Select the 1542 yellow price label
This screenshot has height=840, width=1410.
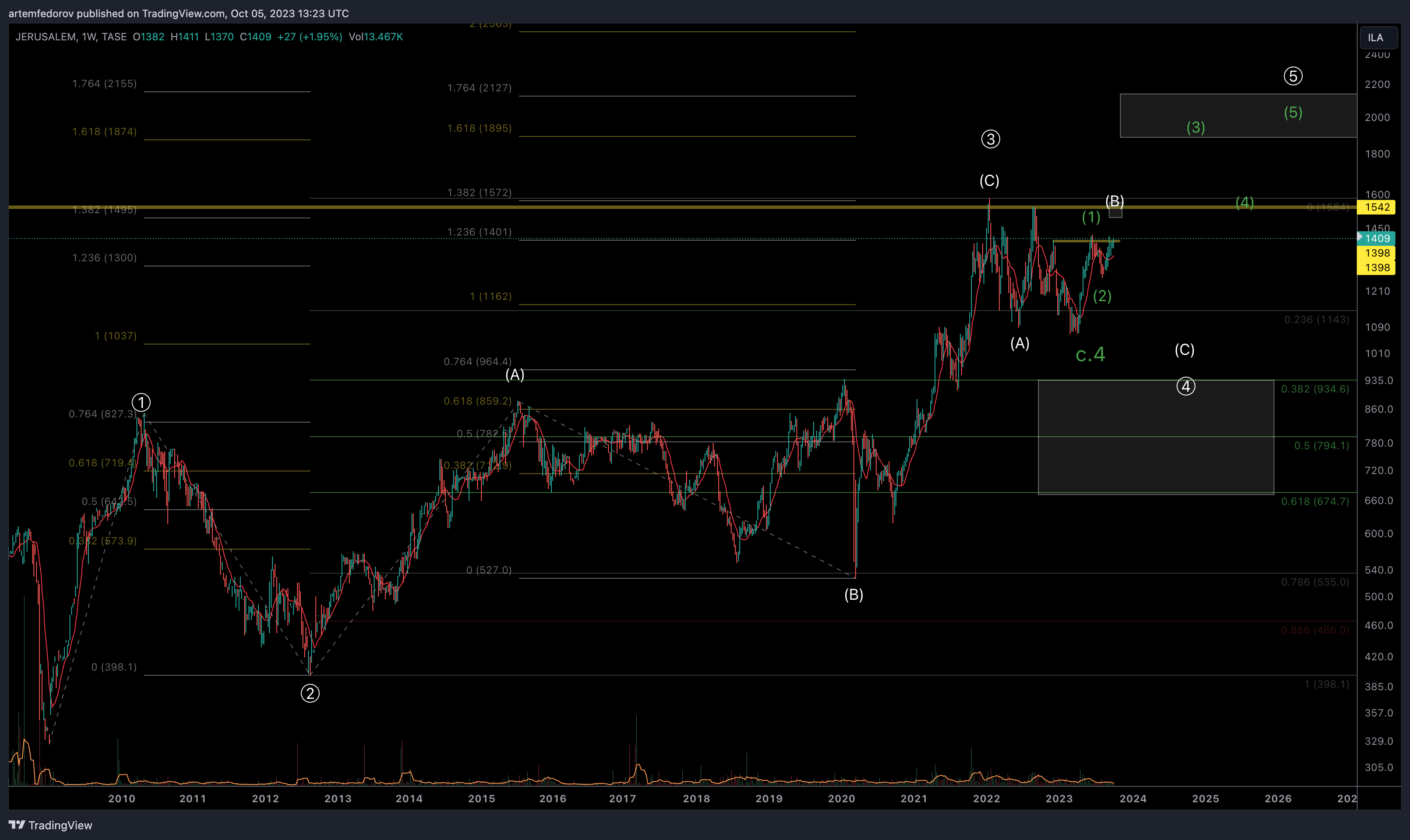point(1377,207)
